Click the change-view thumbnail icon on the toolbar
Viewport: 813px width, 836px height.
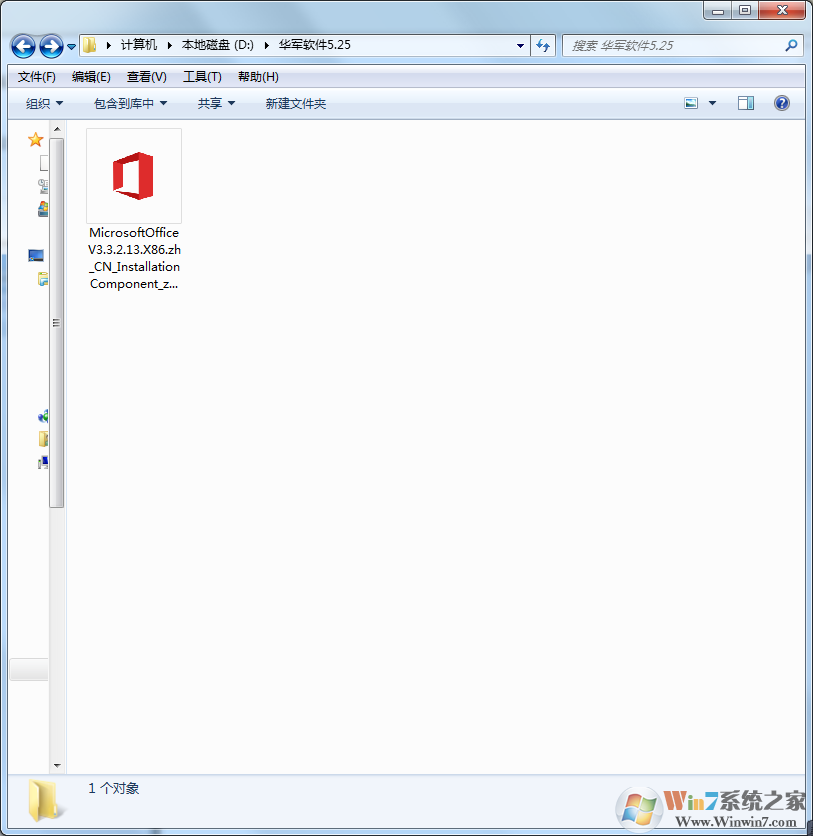pyautogui.click(x=691, y=102)
